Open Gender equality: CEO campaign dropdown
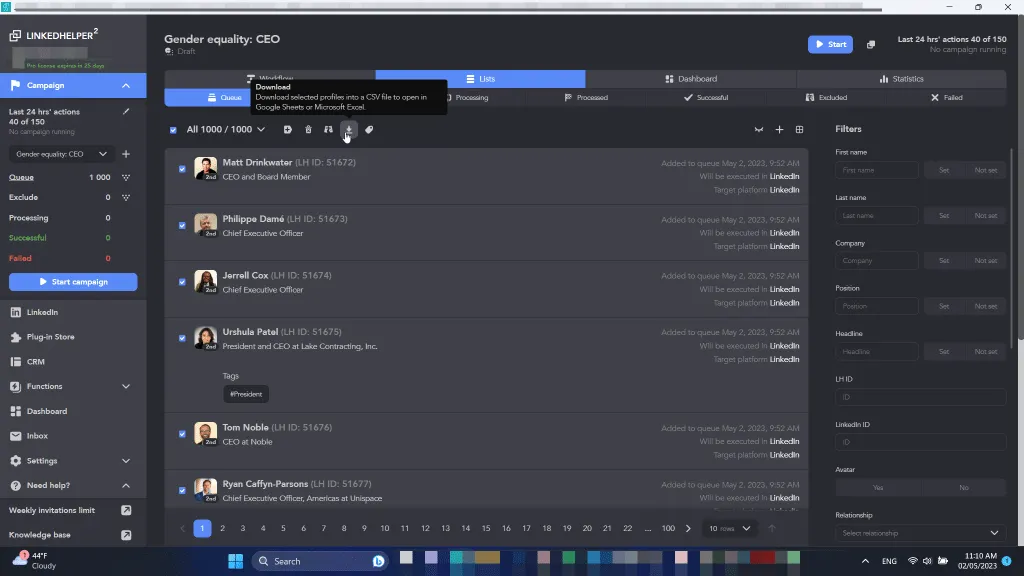The image size is (1024, 576). tap(60, 154)
